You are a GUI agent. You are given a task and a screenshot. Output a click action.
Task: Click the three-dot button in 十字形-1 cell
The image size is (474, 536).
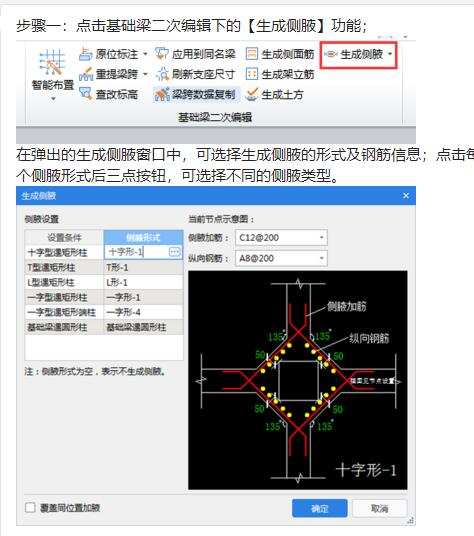click(175, 252)
